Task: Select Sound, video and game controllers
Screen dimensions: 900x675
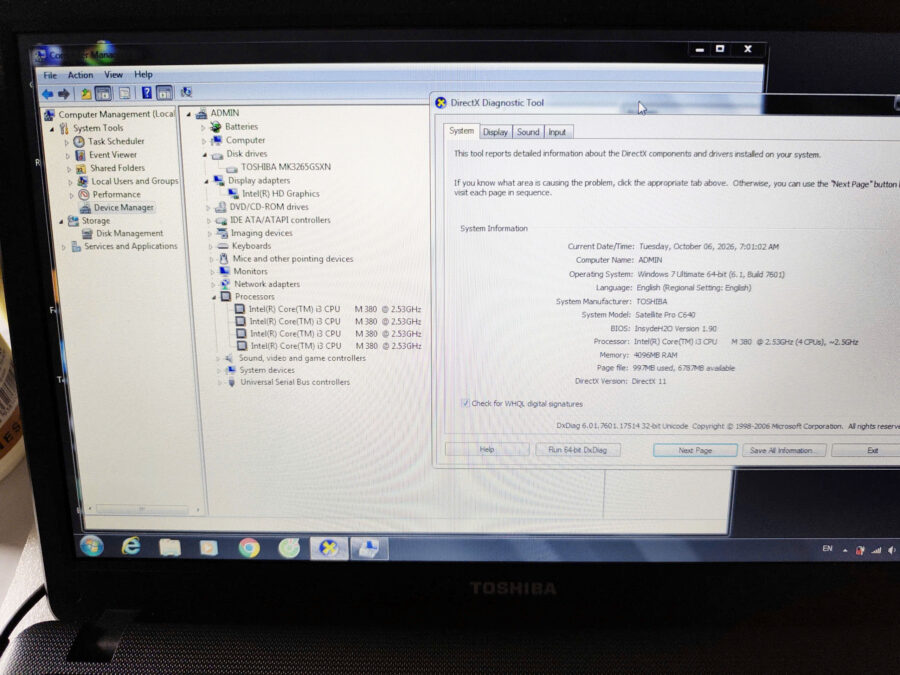Action: [302, 358]
